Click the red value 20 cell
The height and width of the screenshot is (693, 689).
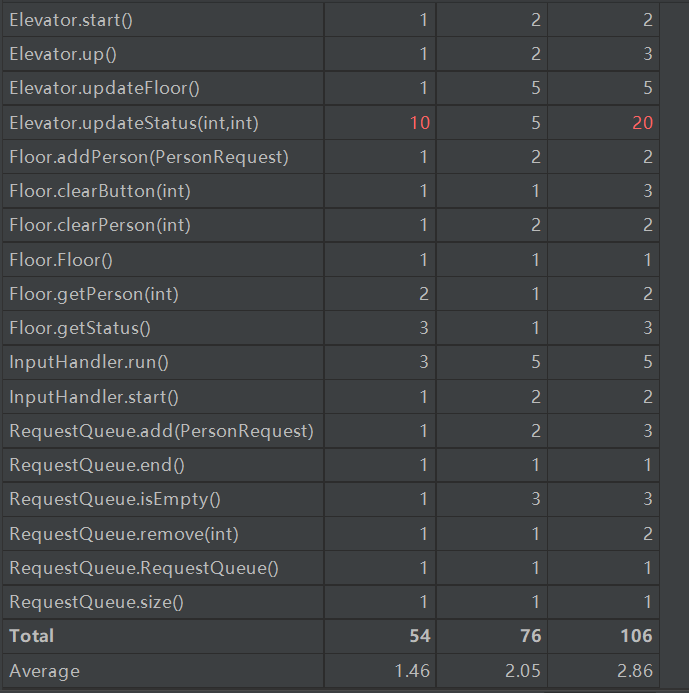[641, 122]
